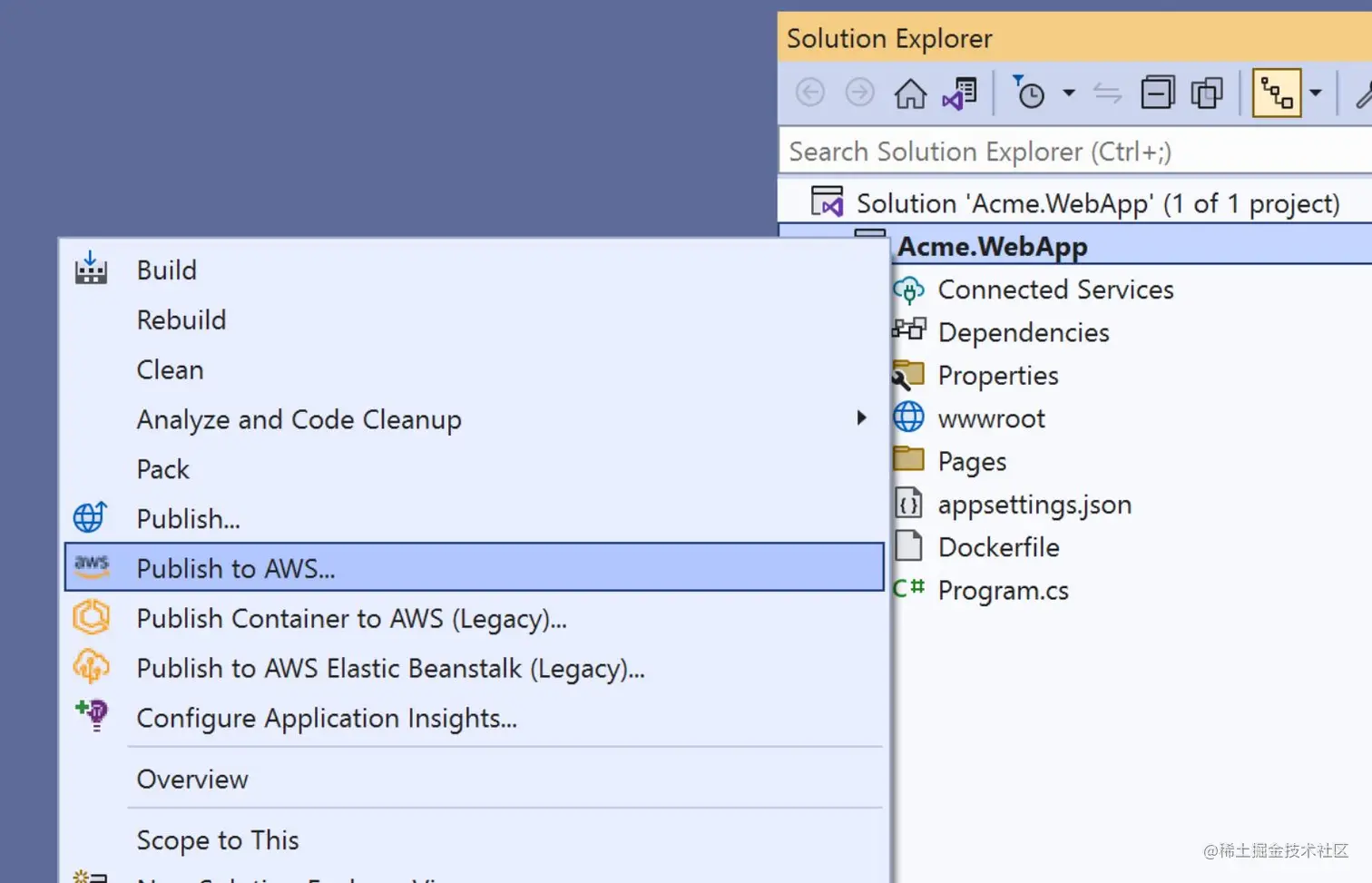Open appsettings.json from Solution Explorer
Image resolution: width=1372 pixels, height=883 pixels.
point(1034,504)
